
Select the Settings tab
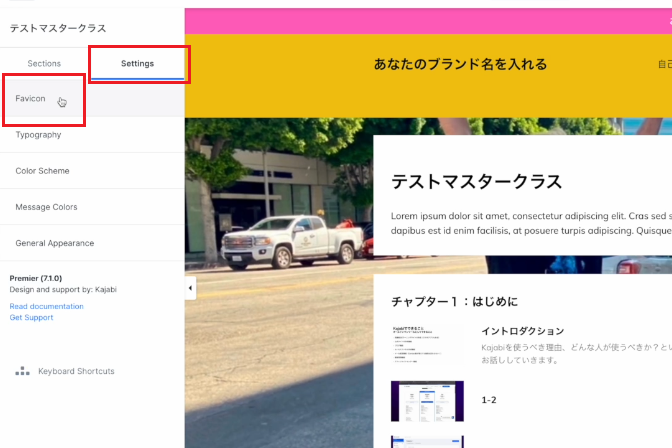tap(137, 63)
